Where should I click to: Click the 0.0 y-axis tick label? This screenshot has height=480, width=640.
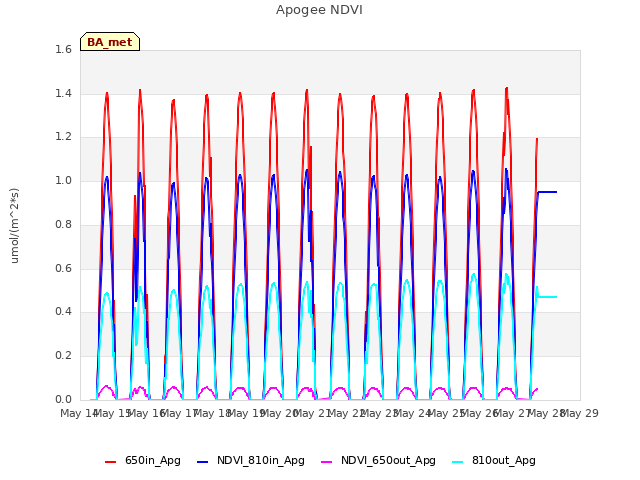[63, 399]
